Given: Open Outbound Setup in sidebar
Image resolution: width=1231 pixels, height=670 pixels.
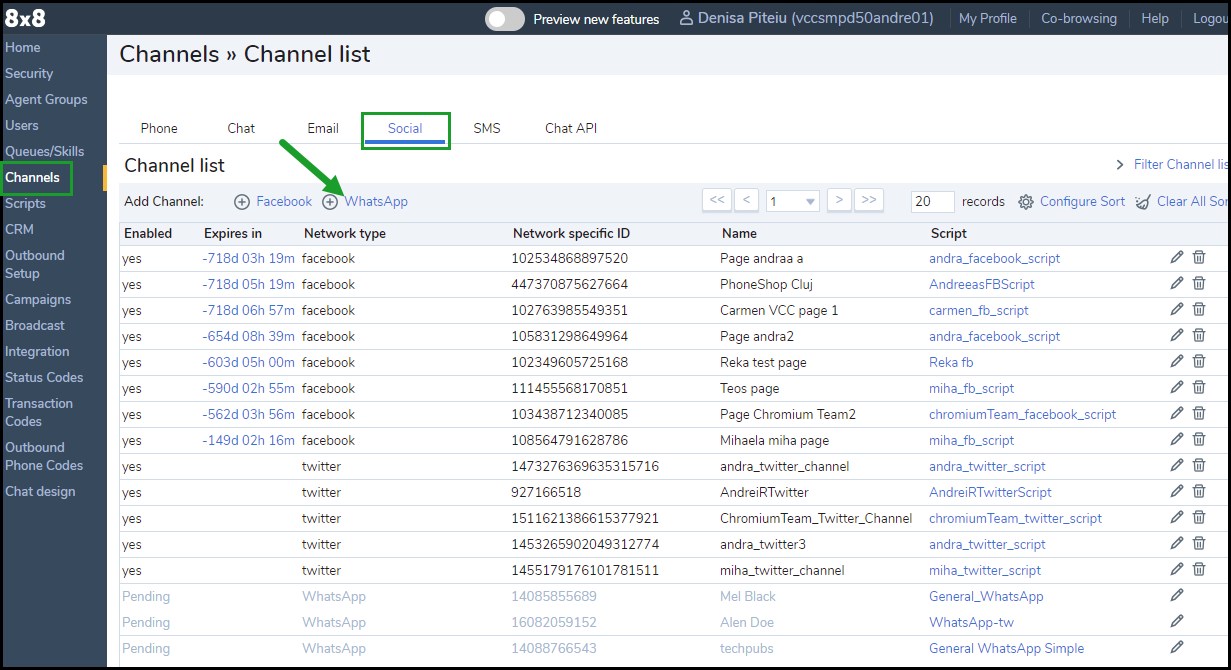Looking at the screenshot, I should 35,264.
